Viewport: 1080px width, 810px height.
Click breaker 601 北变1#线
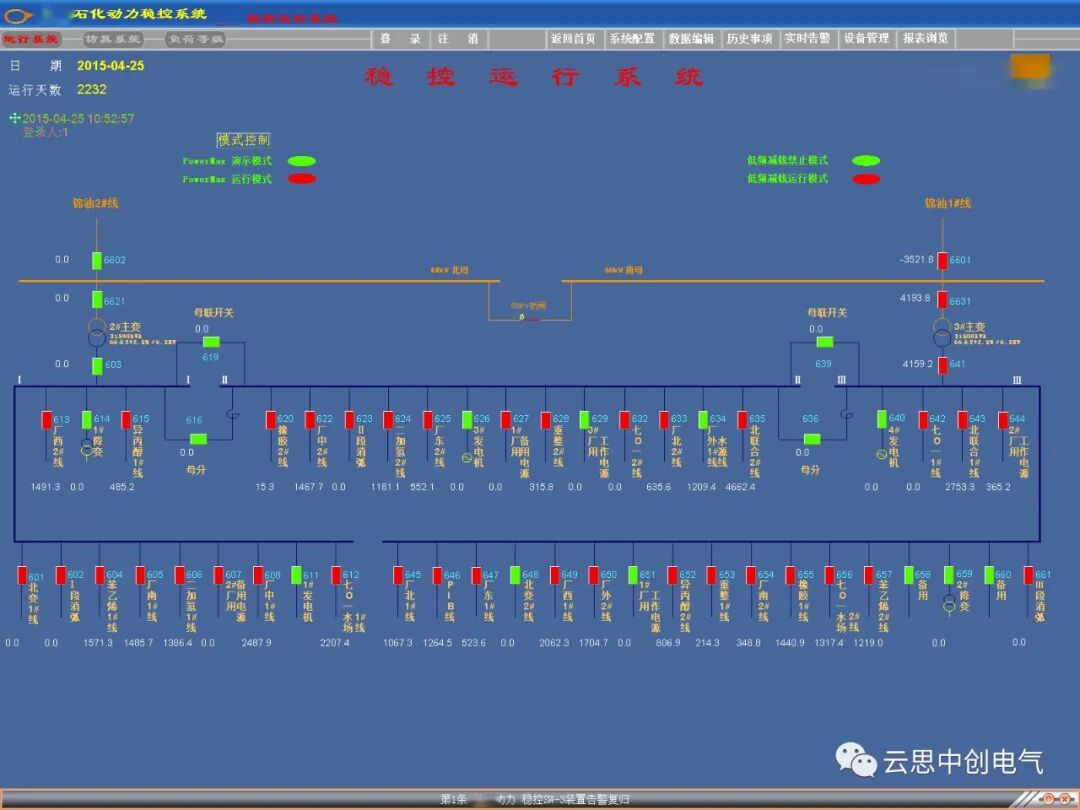point(22,575)
